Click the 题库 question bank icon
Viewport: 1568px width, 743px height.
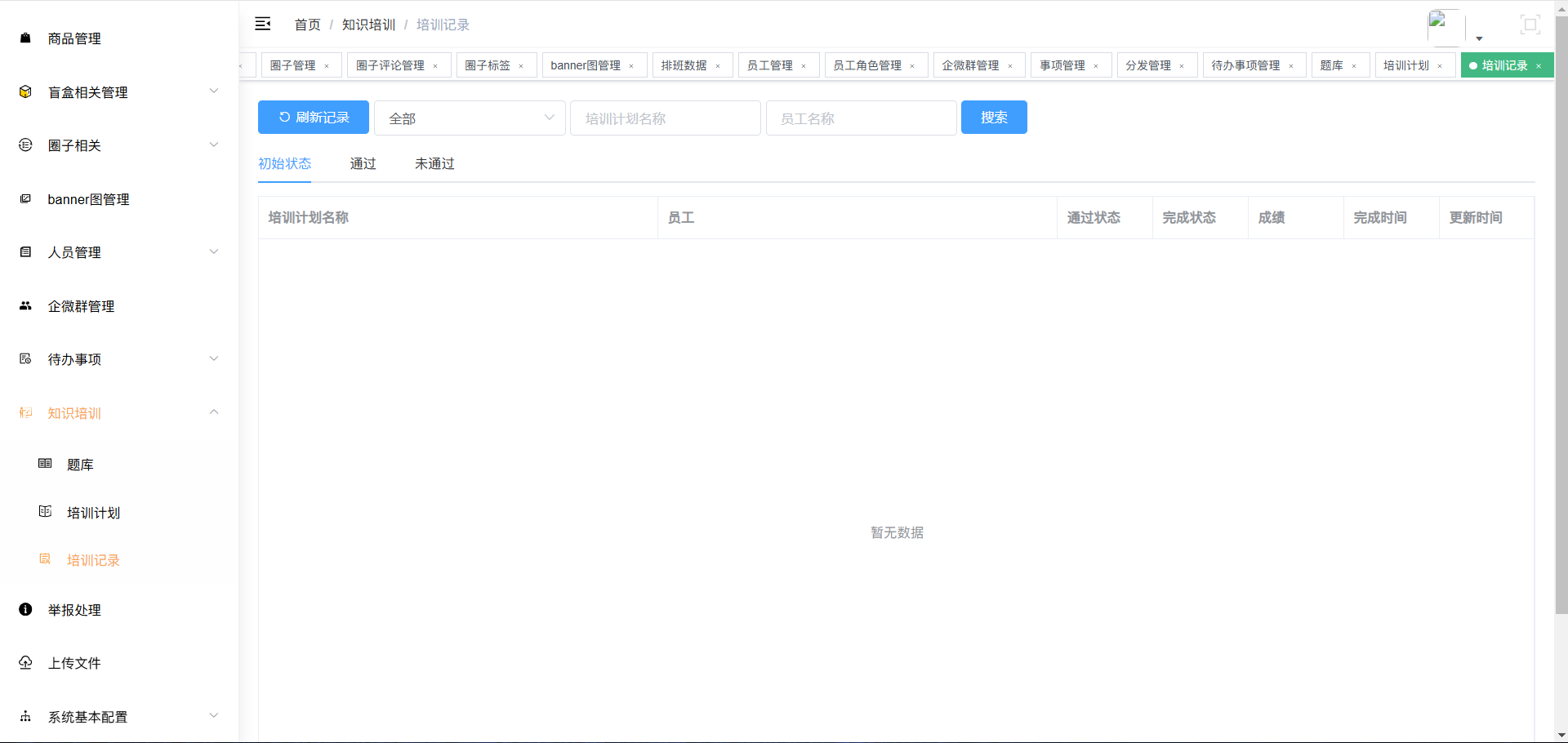click(45, 463)
